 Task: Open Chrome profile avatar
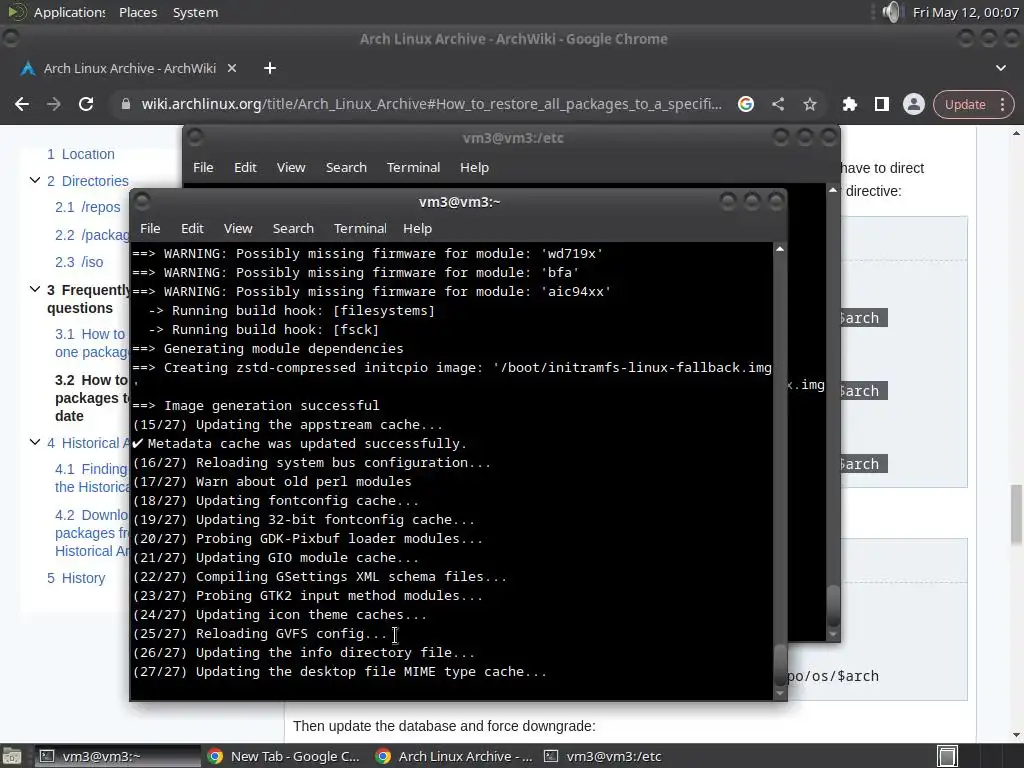click(914, 104)
